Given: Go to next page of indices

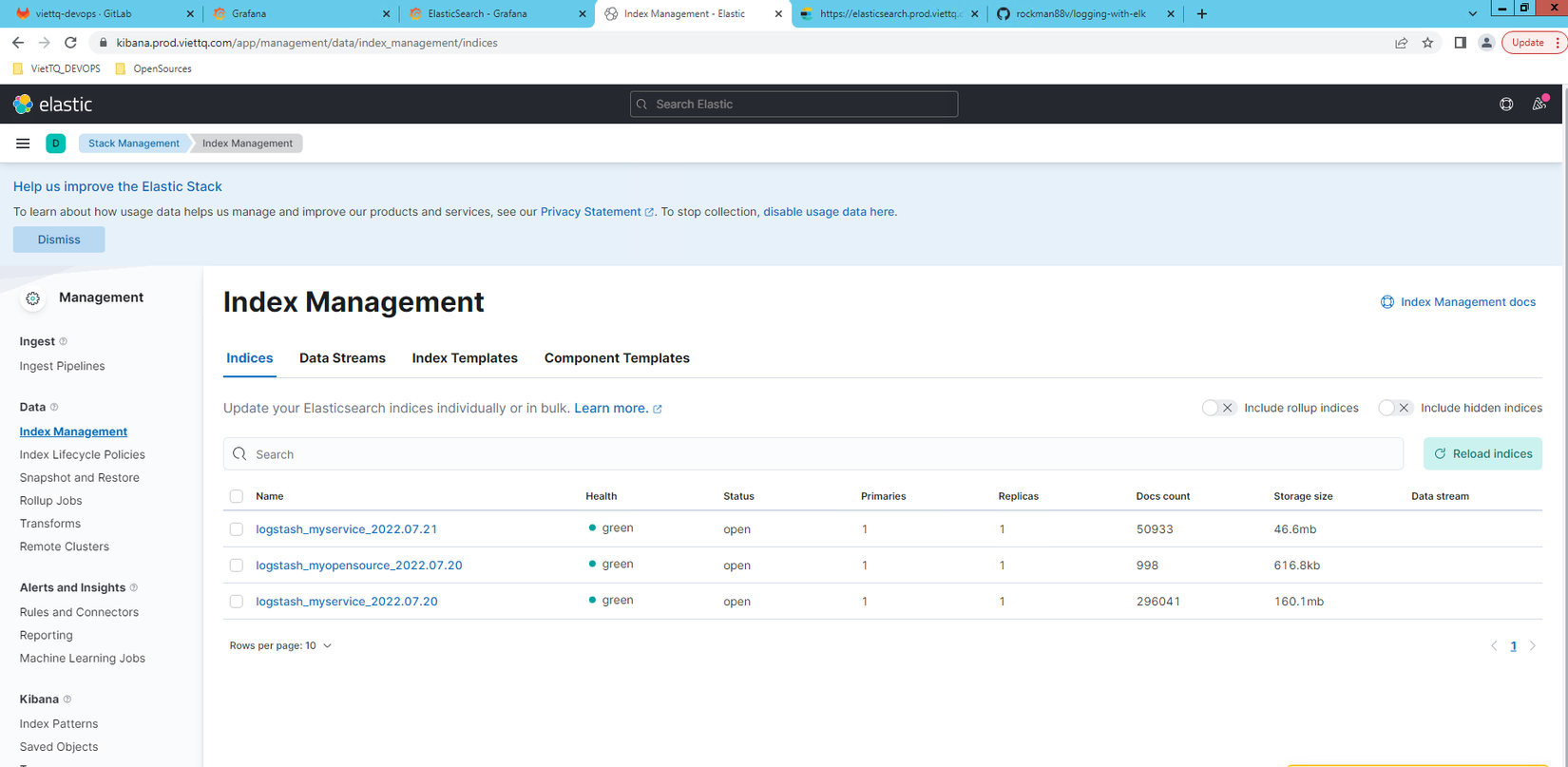Looking at the screenshot, I should [x=1533, y=646].
